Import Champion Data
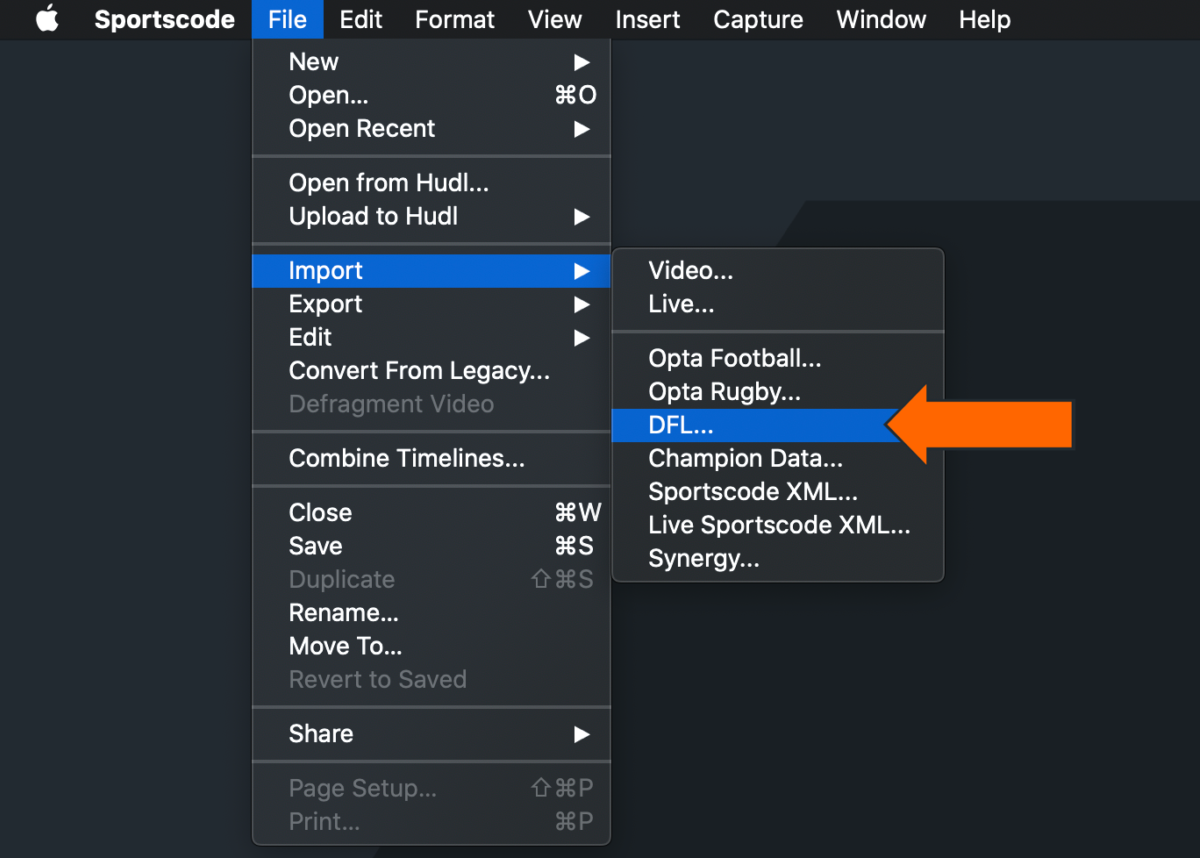 coord(745,458)
